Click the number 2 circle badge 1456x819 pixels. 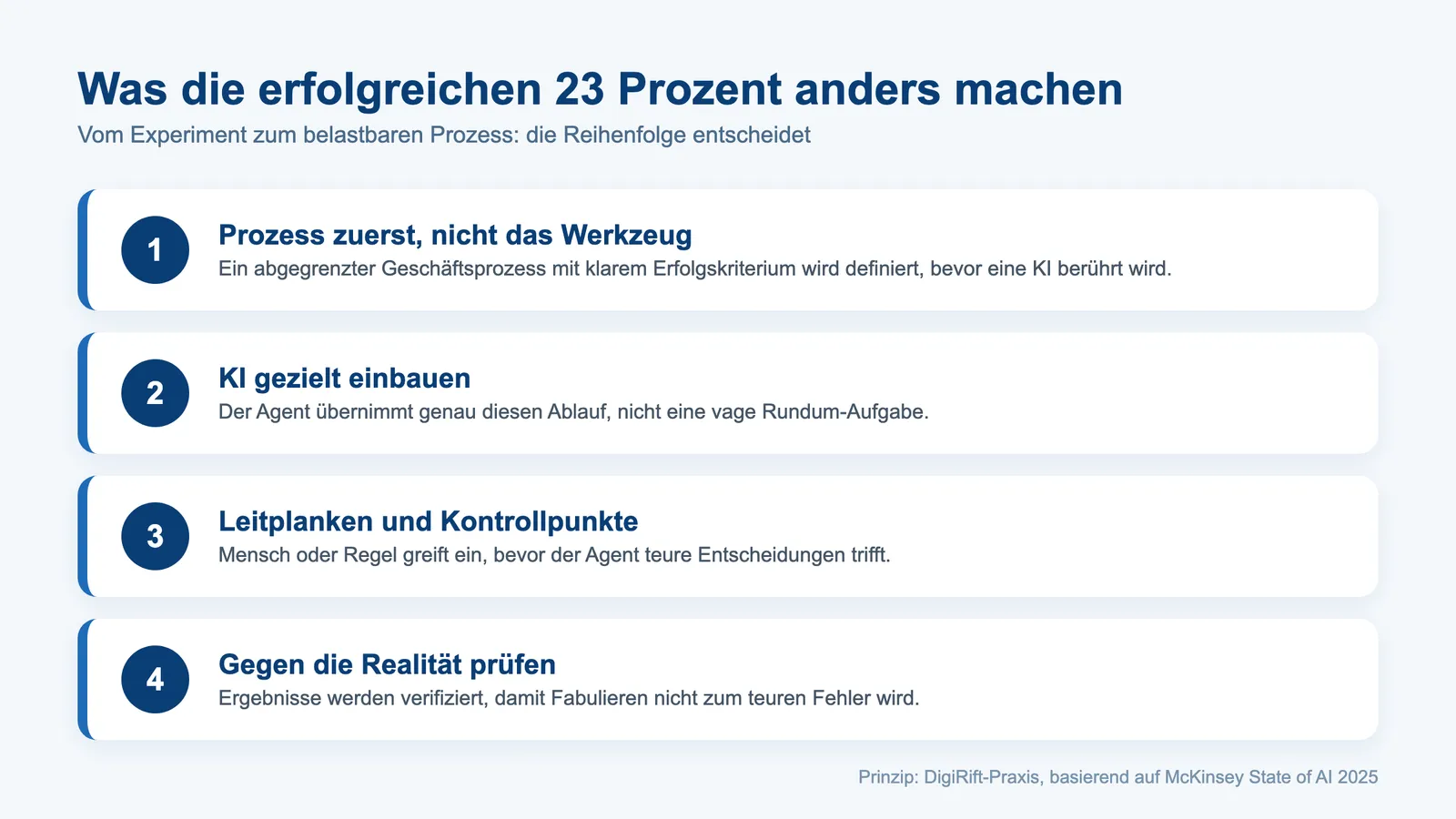[156, 393]
